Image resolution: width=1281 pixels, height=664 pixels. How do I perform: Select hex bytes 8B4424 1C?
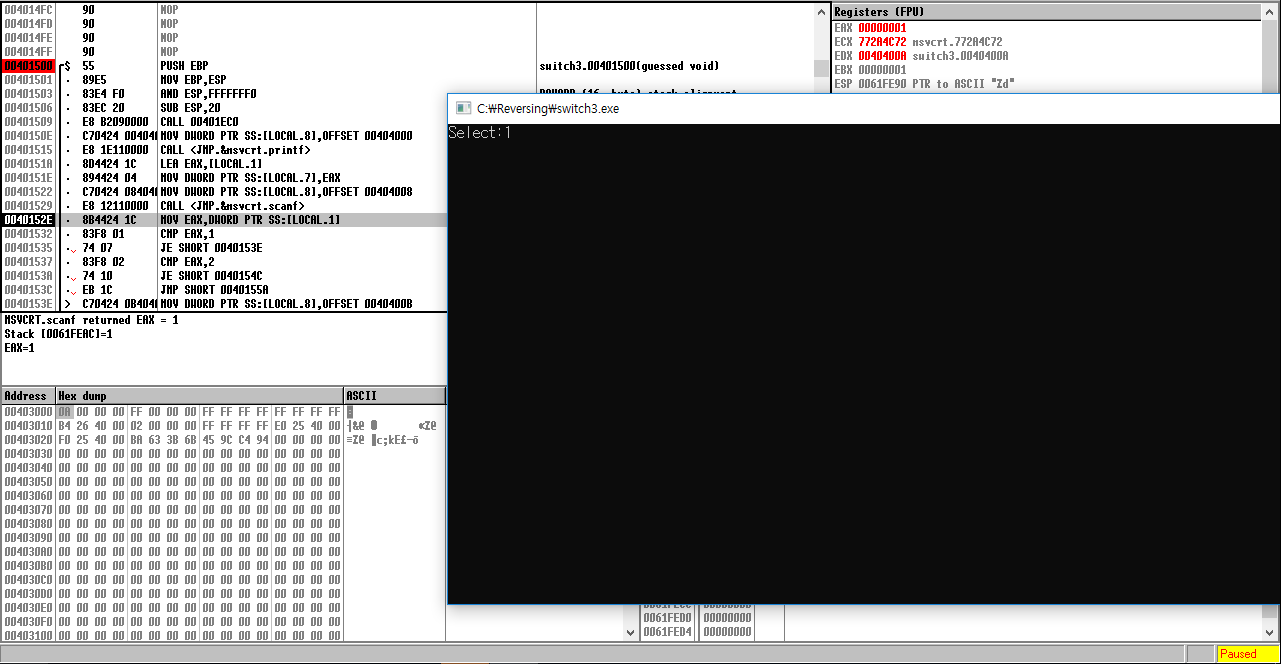(x=109, y=220)
